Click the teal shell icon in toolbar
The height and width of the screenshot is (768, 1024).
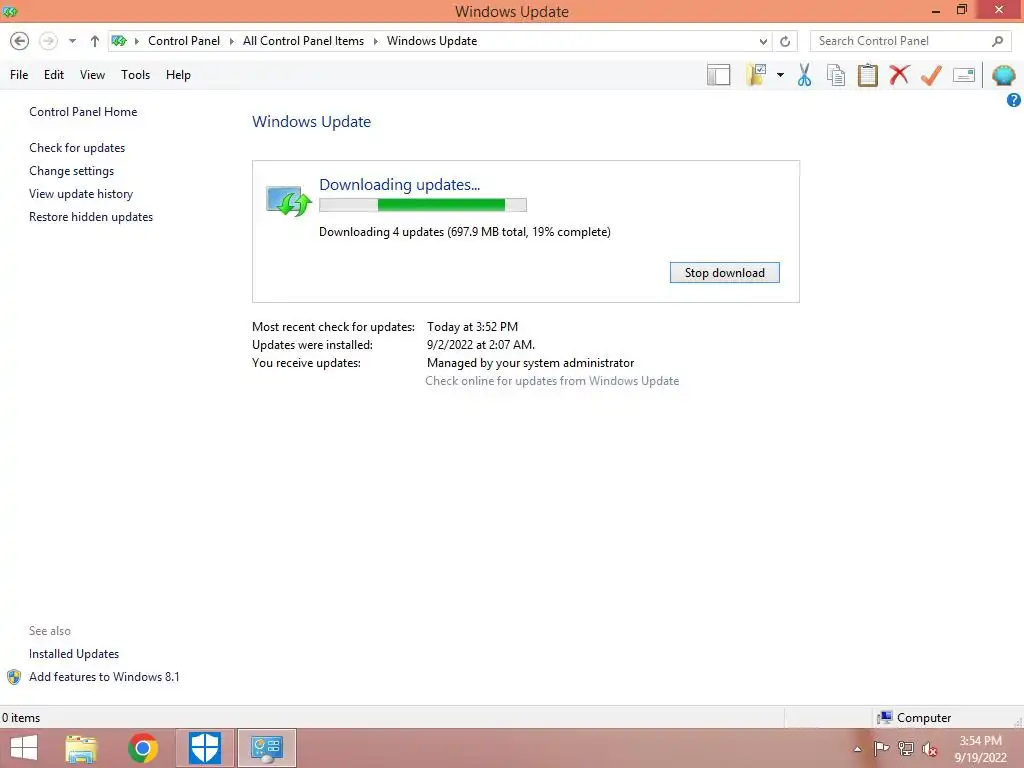(x=1003, y=75)
